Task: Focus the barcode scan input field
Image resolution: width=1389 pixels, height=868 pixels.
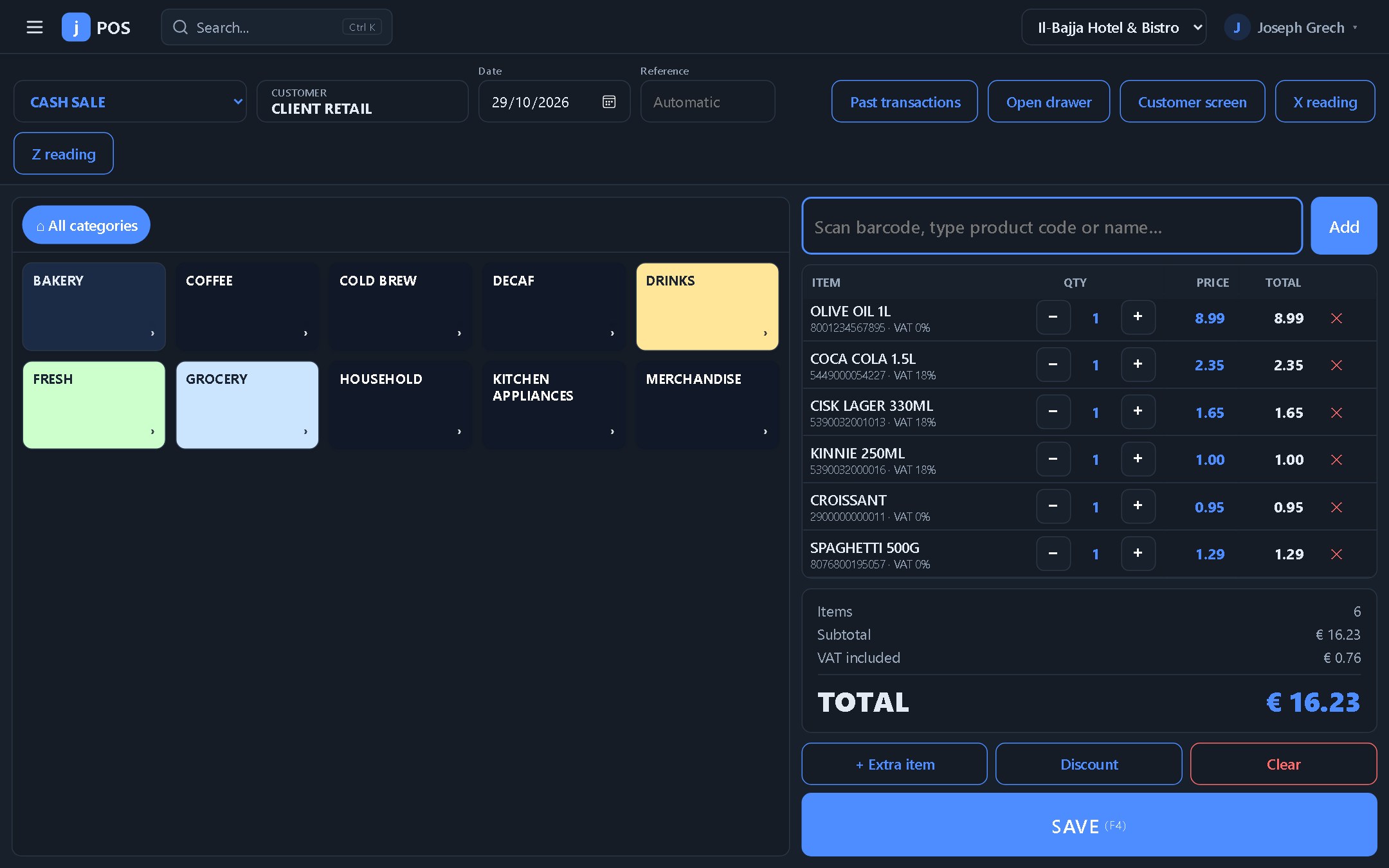Action: tap(1052, 226)
